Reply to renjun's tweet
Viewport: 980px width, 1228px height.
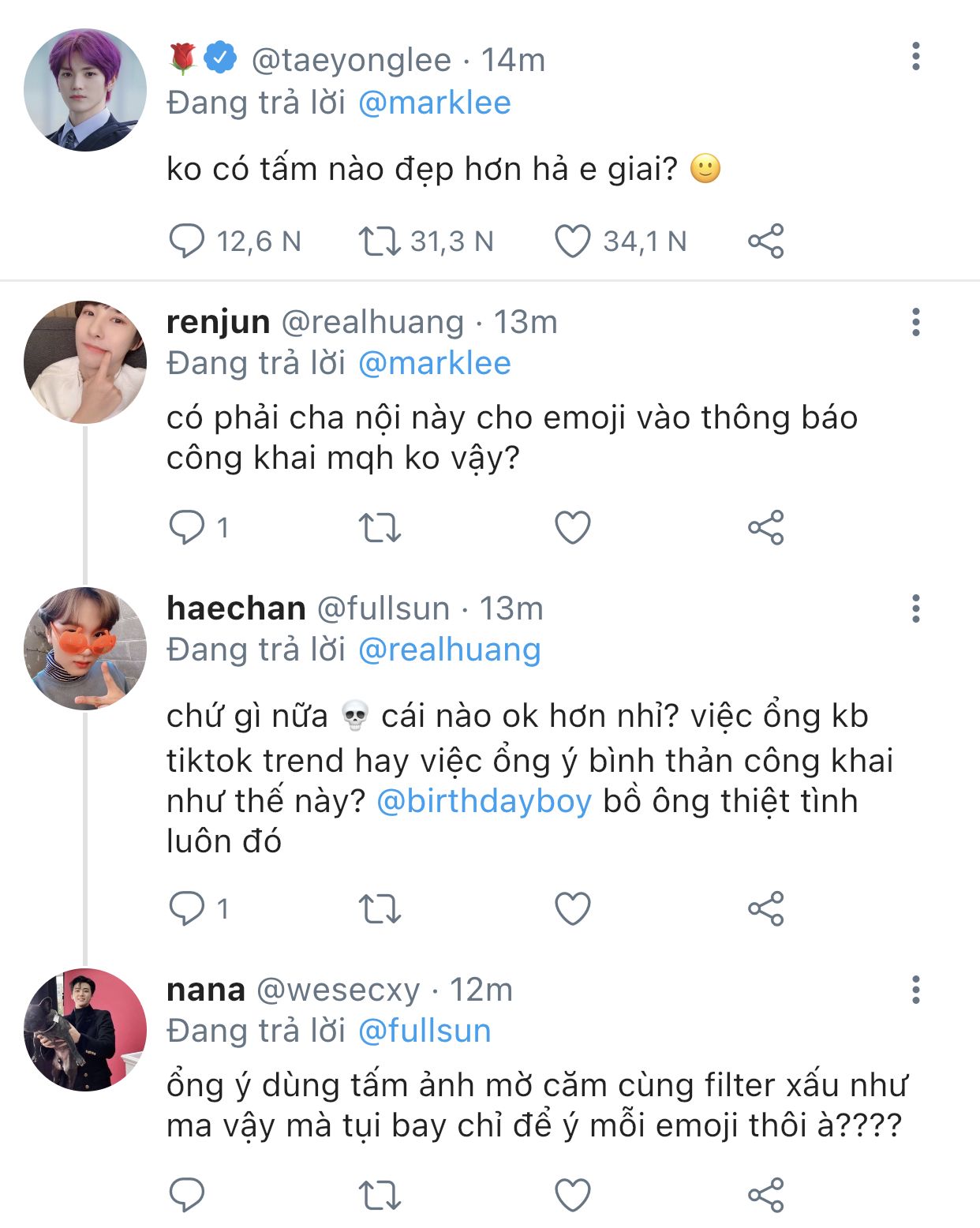(187, 527)
